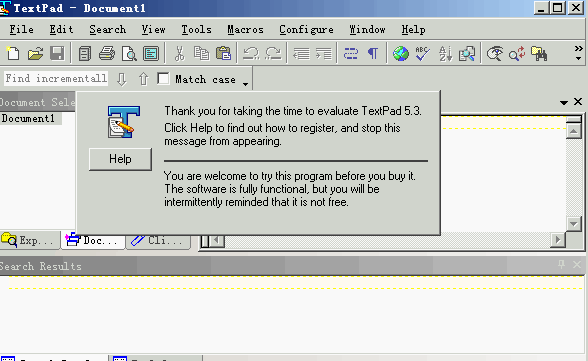The width and height of the screenshot is (588, 361).
Task: Click the Help button in dialog
Action: 120,159
